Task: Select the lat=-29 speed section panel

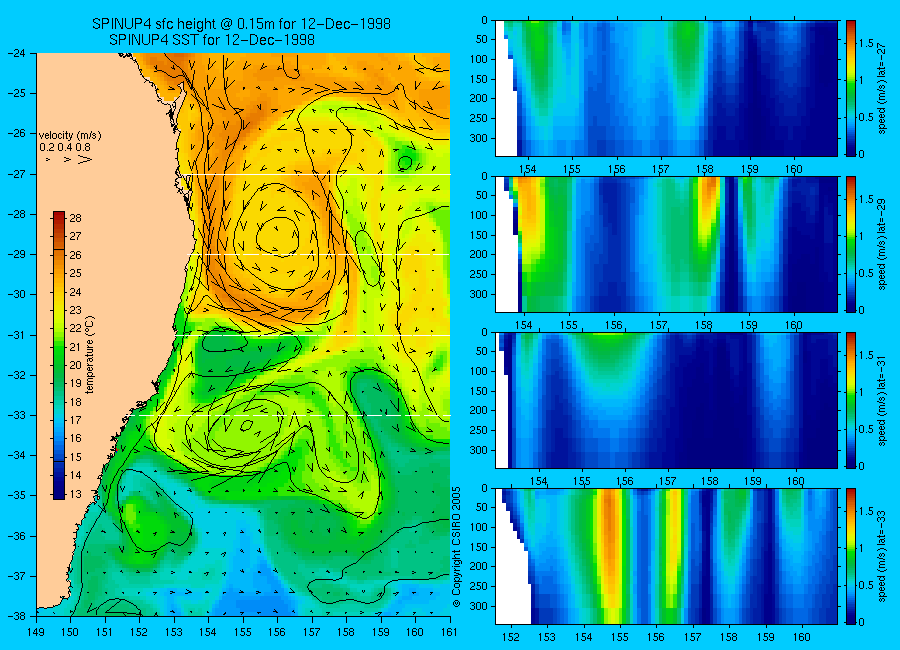Action: (666, 245)
